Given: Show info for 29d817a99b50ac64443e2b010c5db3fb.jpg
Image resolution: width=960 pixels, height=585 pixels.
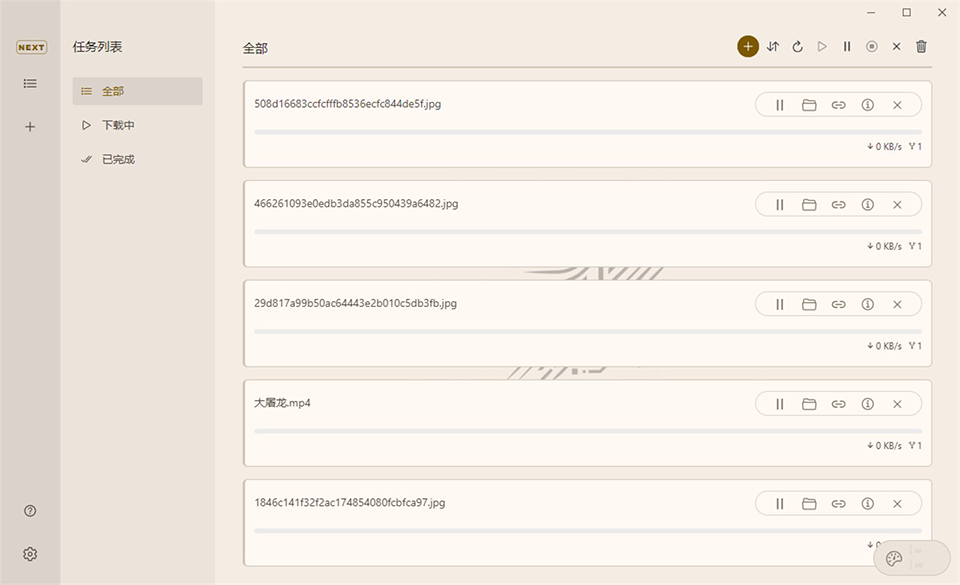Looking at the screenshot, I should tap(868, 304).
